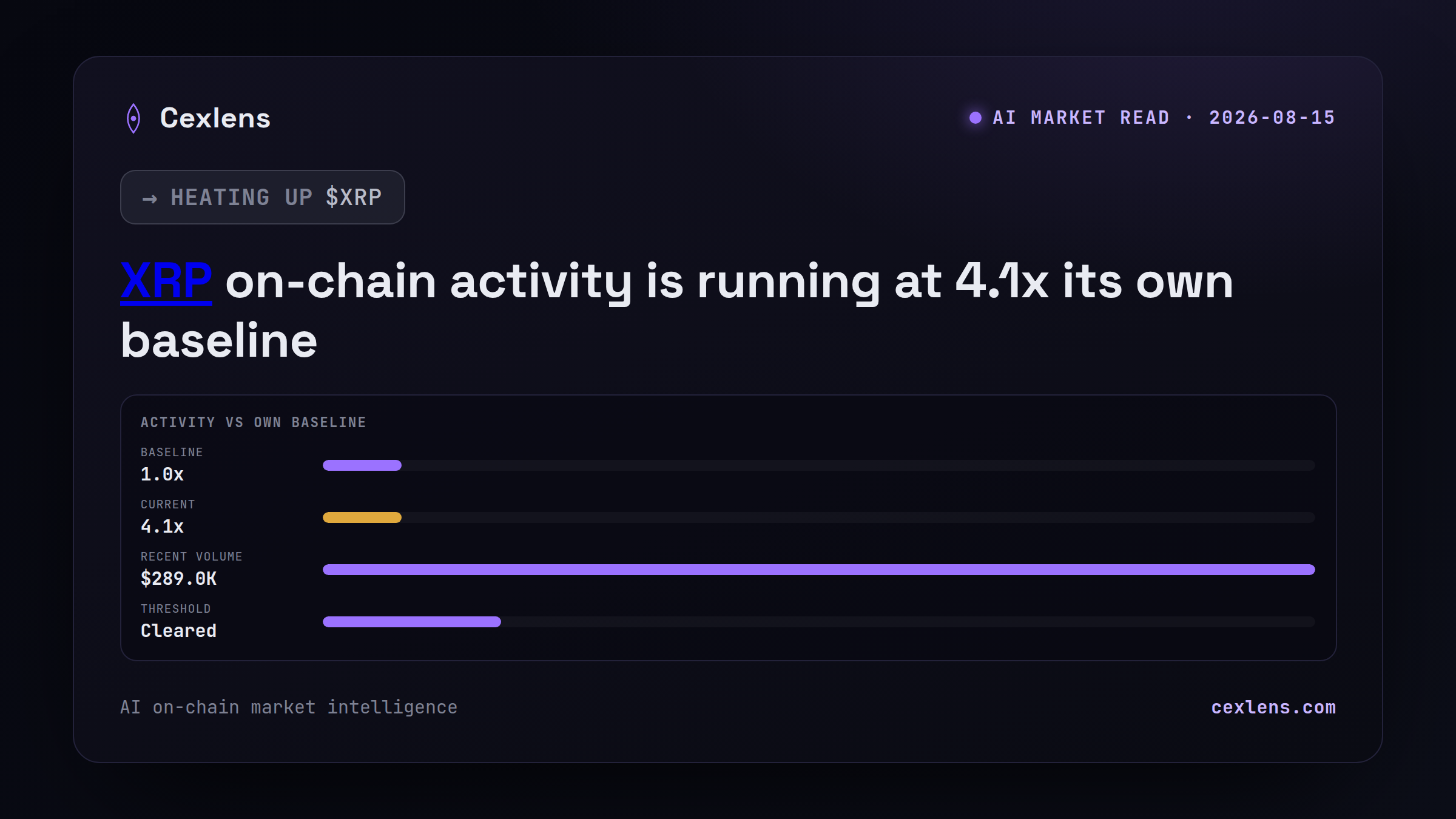1456x819 pixels.
Task: Click the purple Baseline 1.0x bar
Action: pyautogui.click(x=362, y=465)
